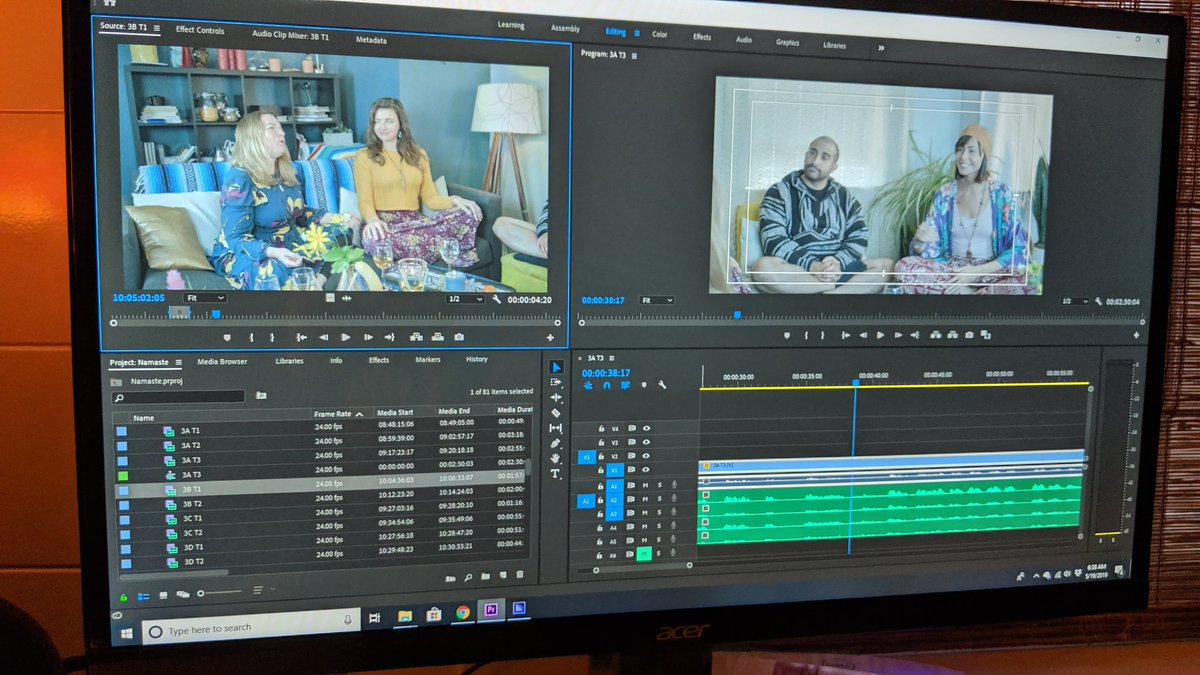Click Project panel search field

(179, 397)
